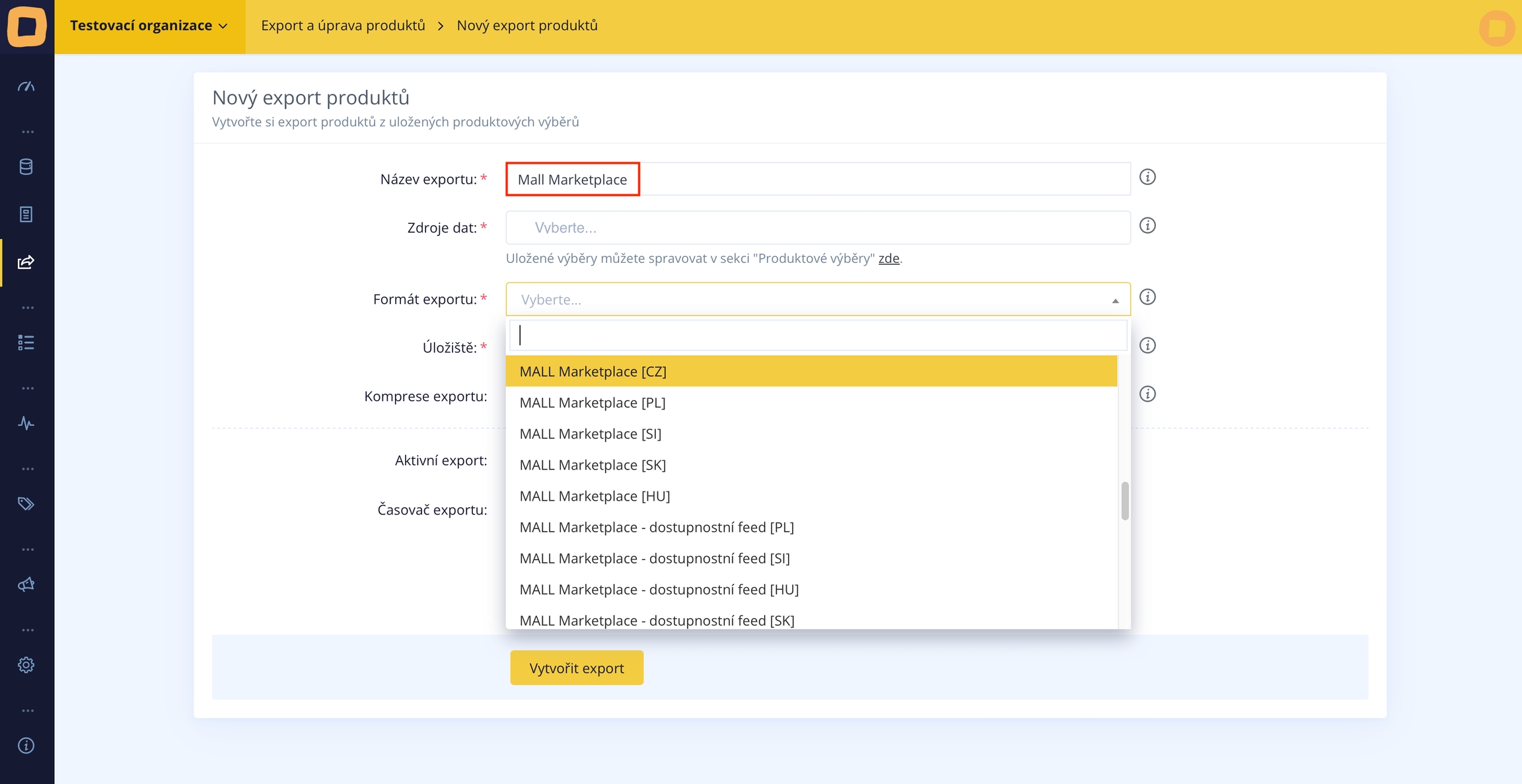Screen dimensions: 1522x784
Task: Click the activity pulse icon in sidebar
Action: (x=26, y=423)
